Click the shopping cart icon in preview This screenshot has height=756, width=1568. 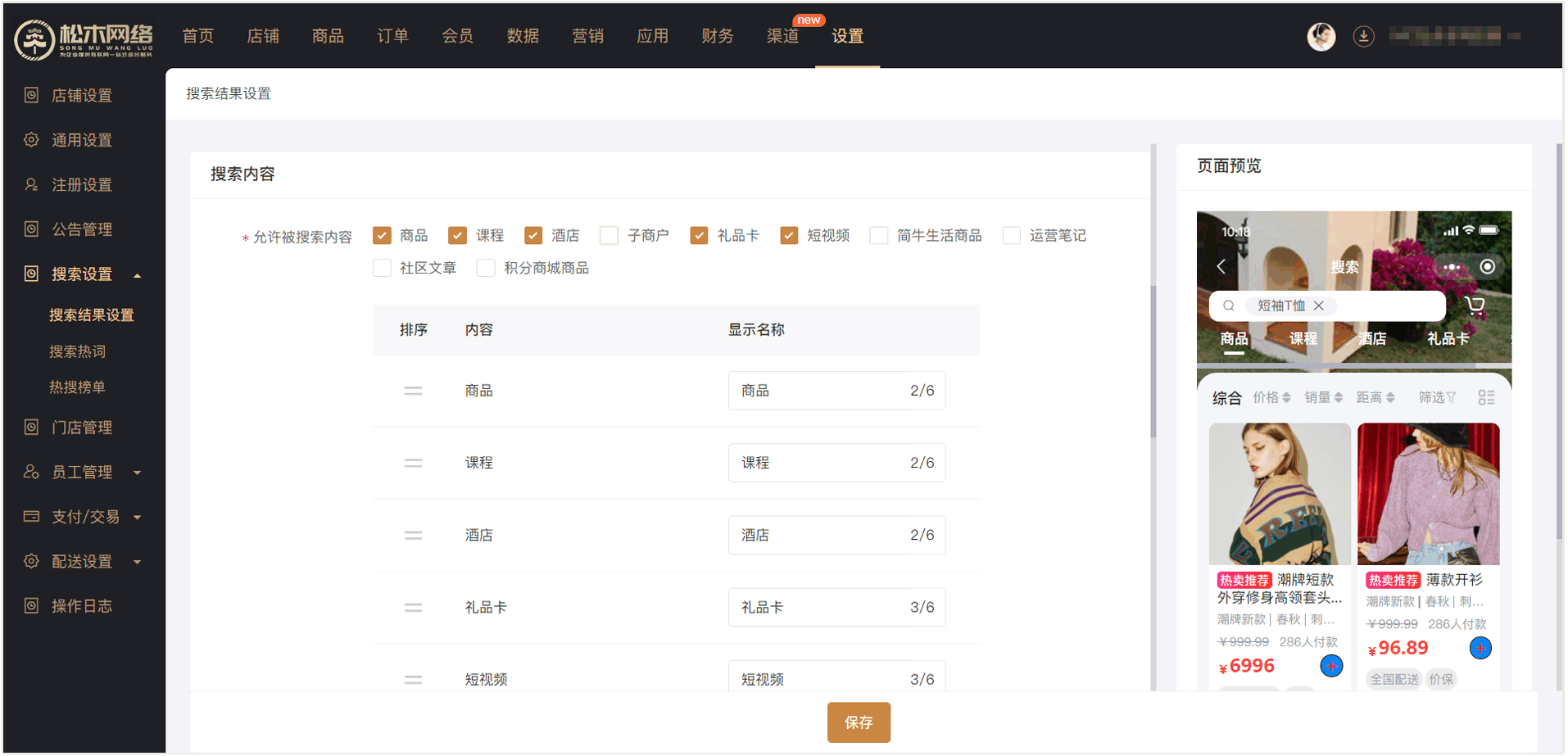pos(1475,306)
